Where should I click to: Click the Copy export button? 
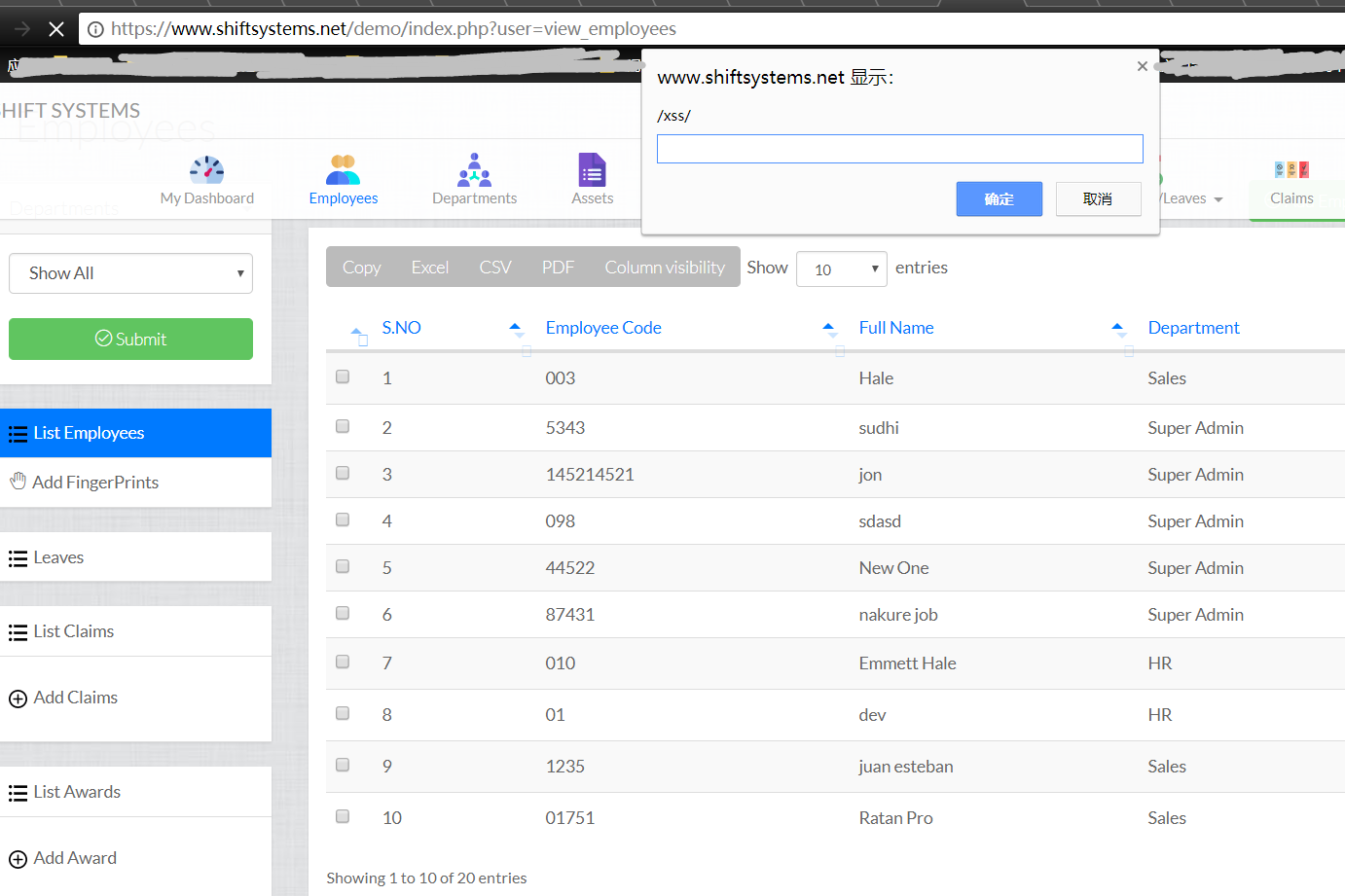click(361, 268)
